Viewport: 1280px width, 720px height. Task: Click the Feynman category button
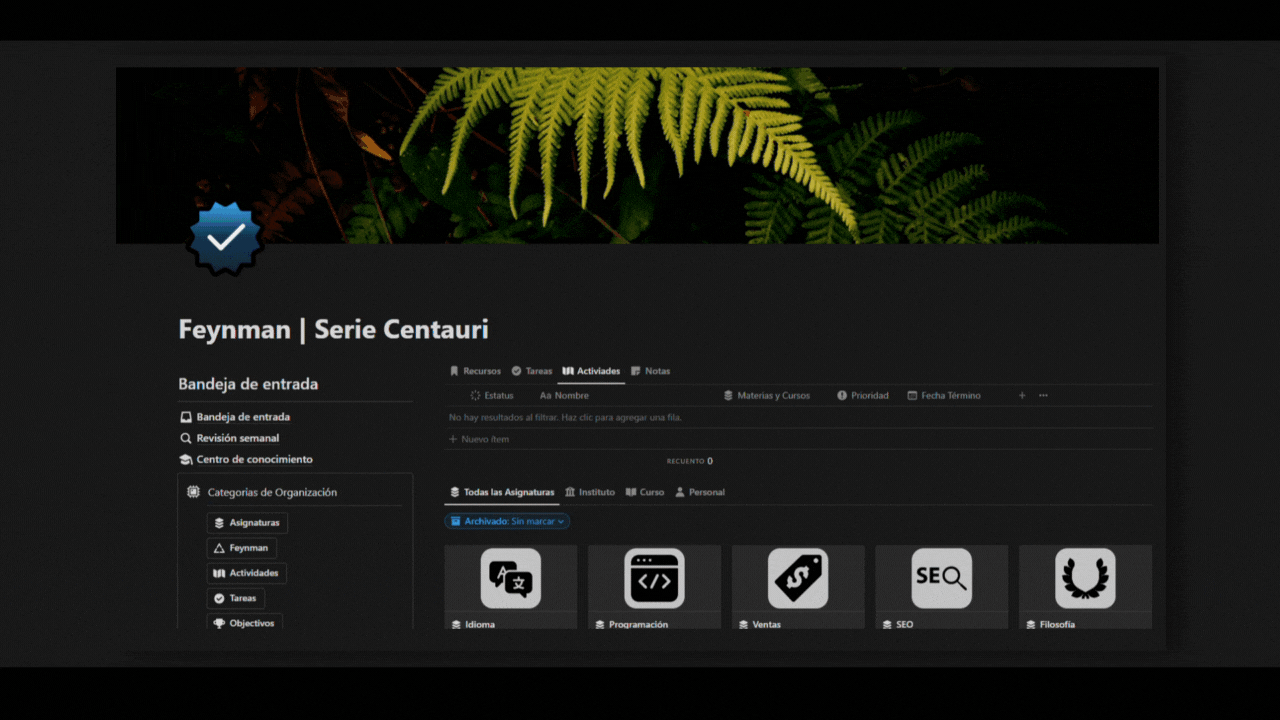pos(242,548)
